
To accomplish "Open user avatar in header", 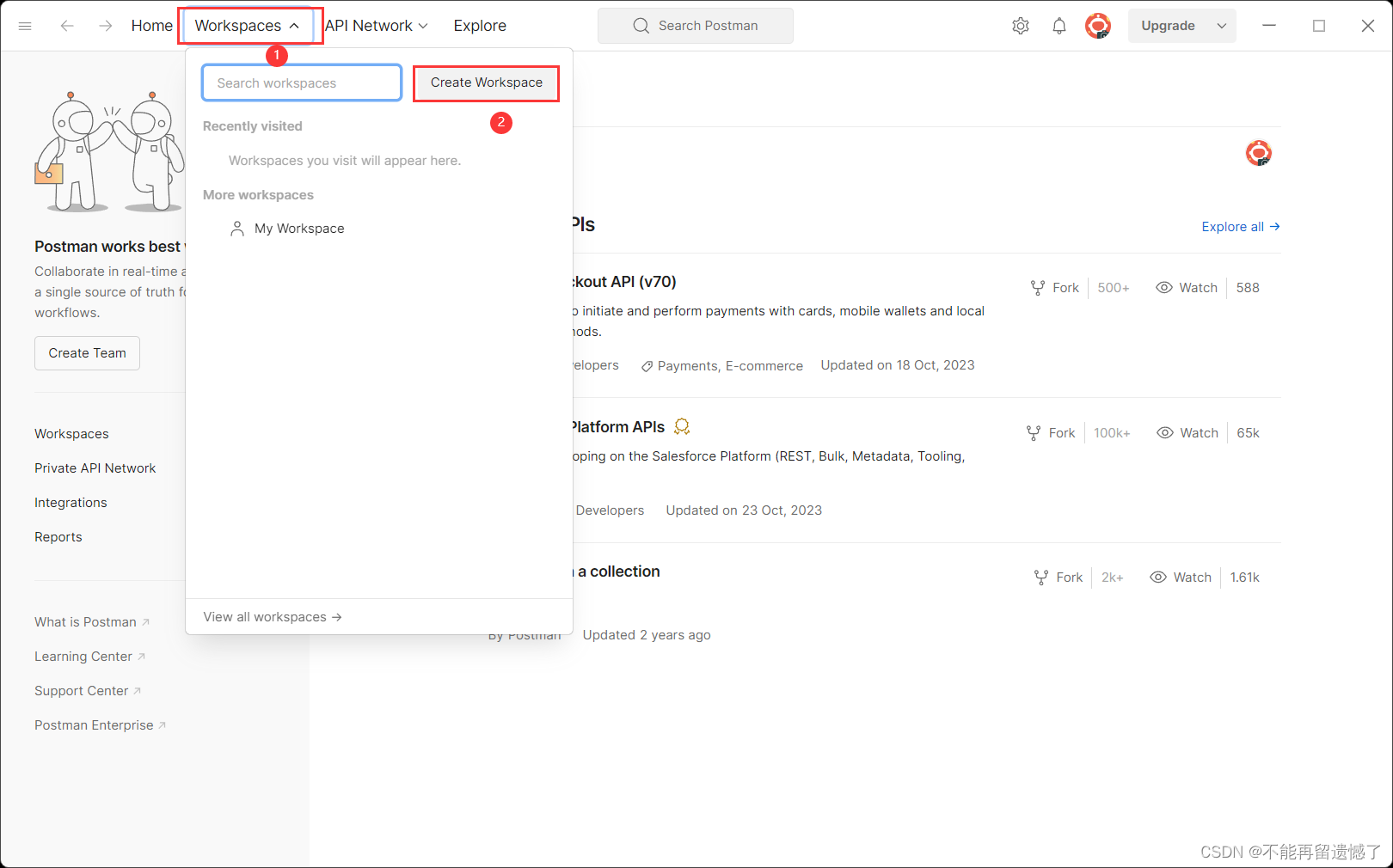I will point(1098,26).
